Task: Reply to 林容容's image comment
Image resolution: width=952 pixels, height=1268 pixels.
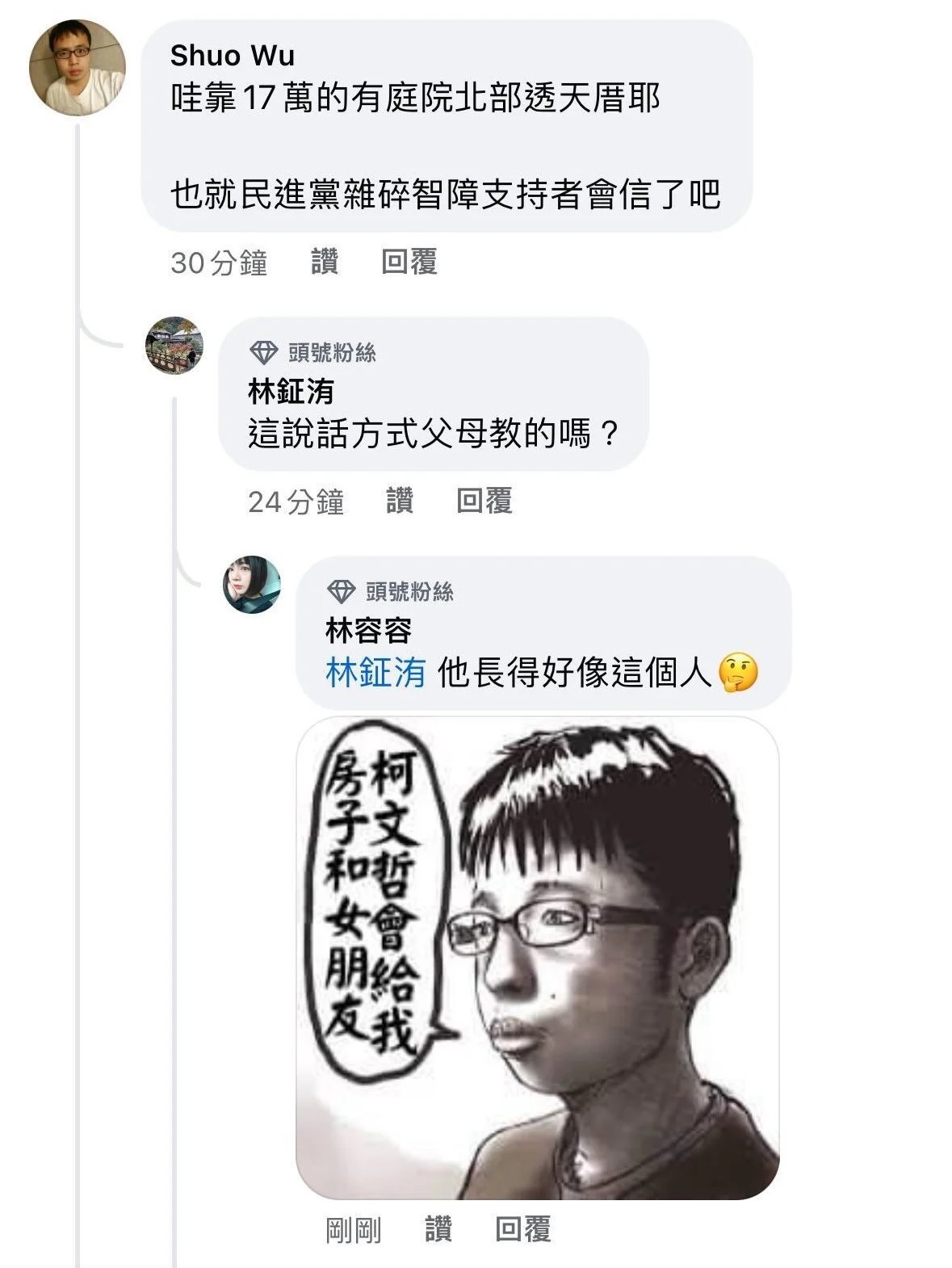Action: [523, 1229]
